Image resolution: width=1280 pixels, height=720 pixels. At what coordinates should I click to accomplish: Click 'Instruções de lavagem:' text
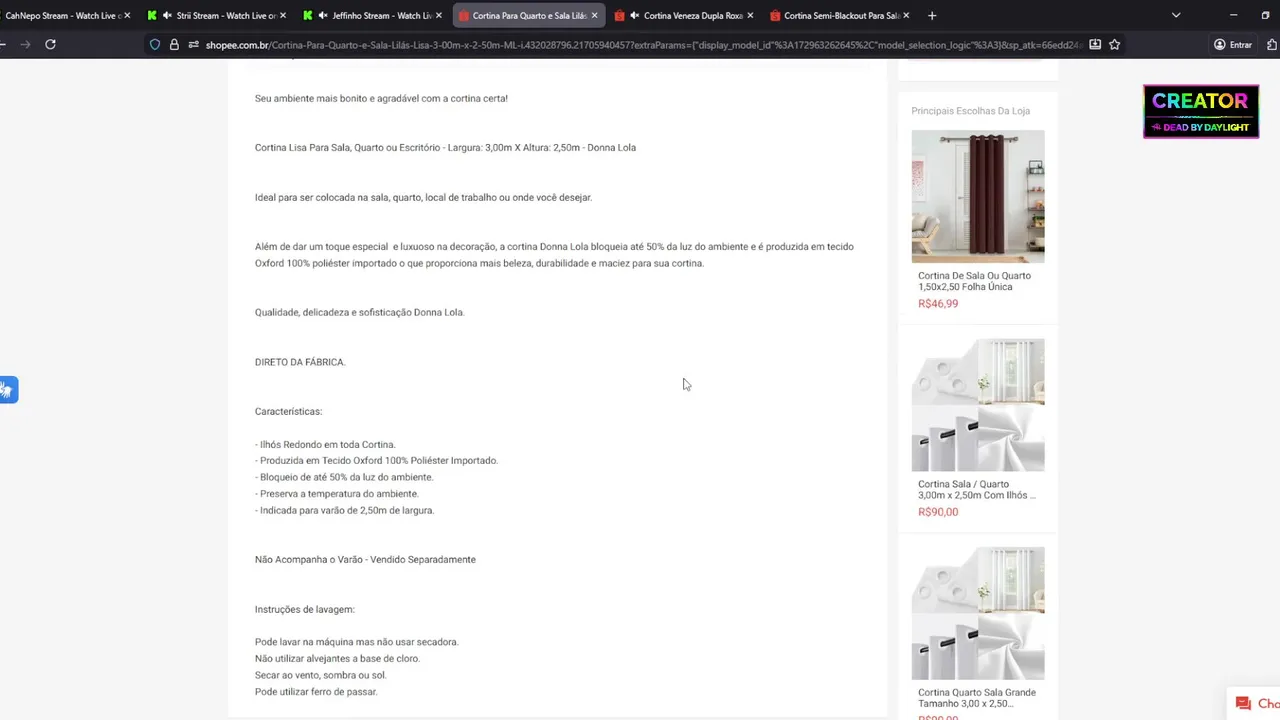pyautogui.click(x=305, y=609)
